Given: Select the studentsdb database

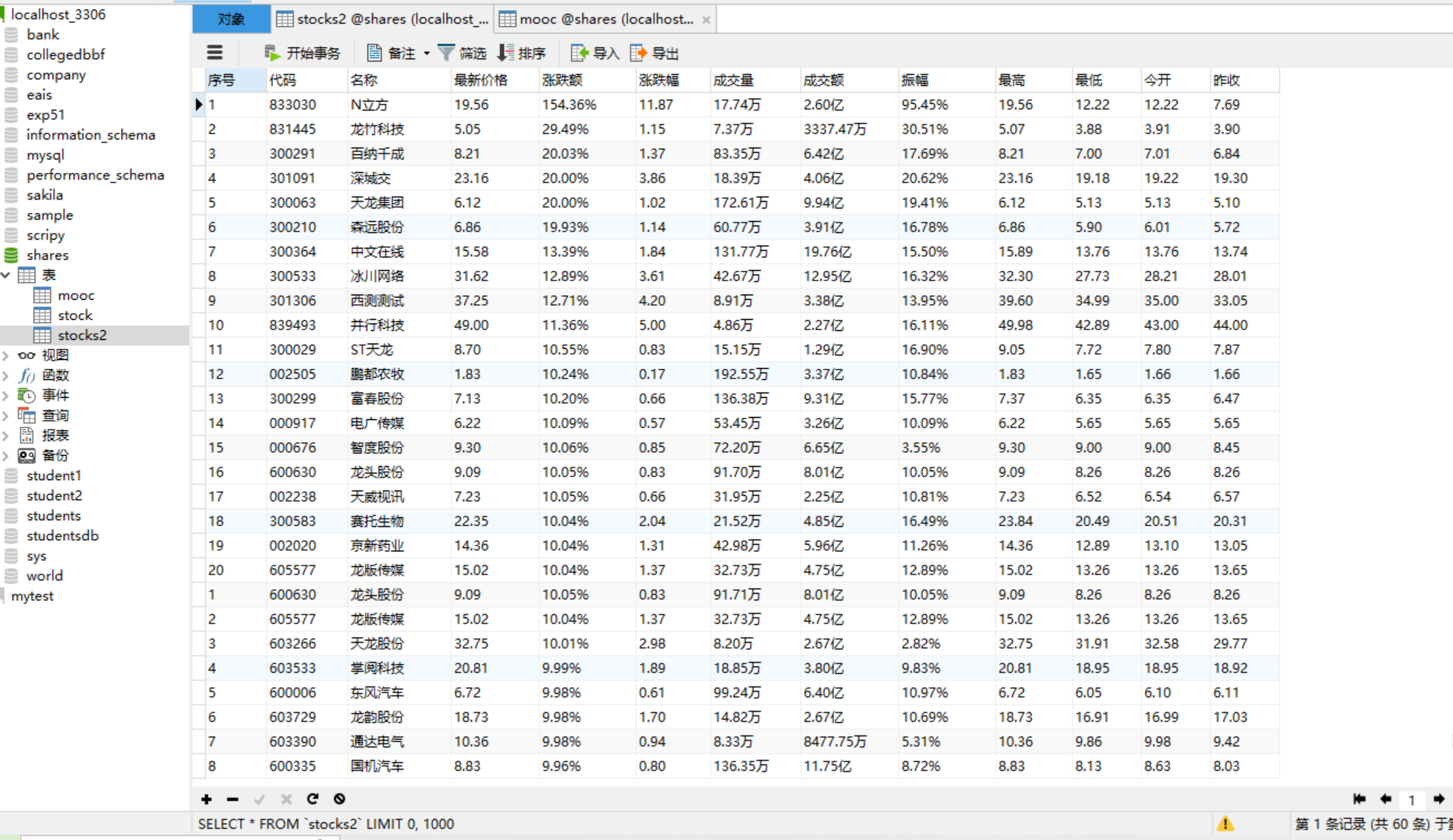Looking at the screenshot, I should tap(62, 536).
